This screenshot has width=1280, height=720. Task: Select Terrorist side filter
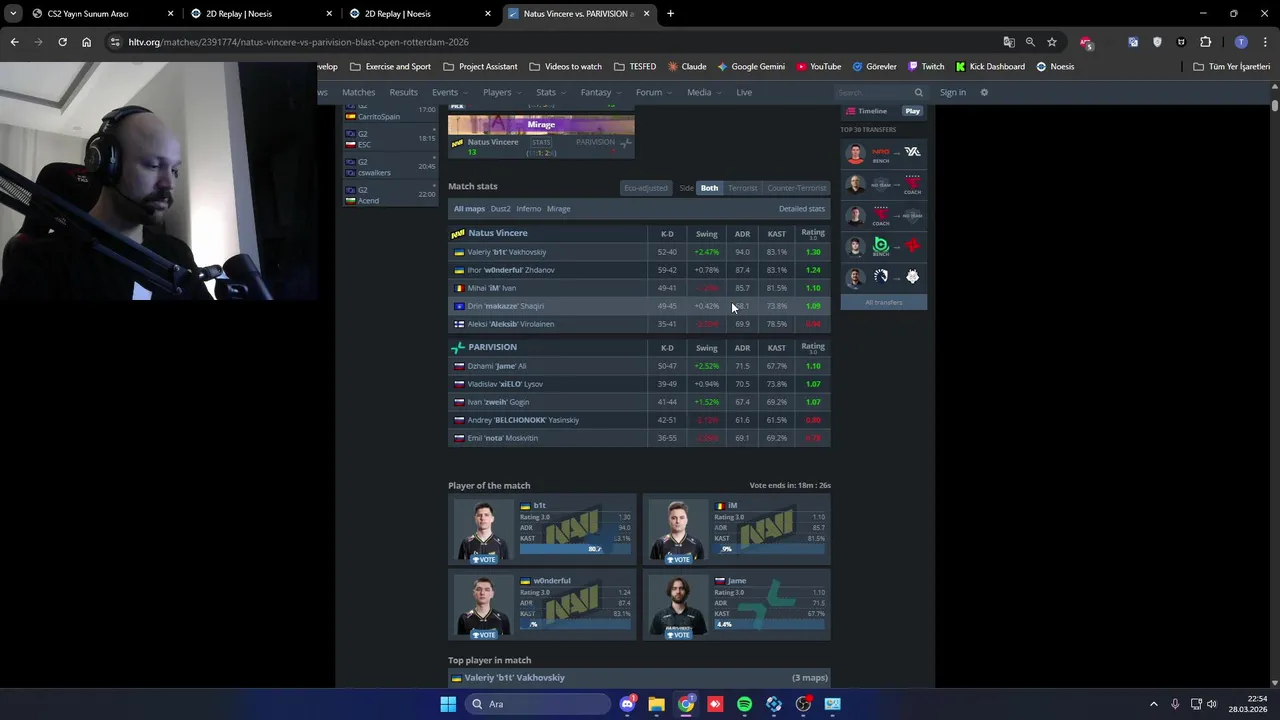click(742, 188)
